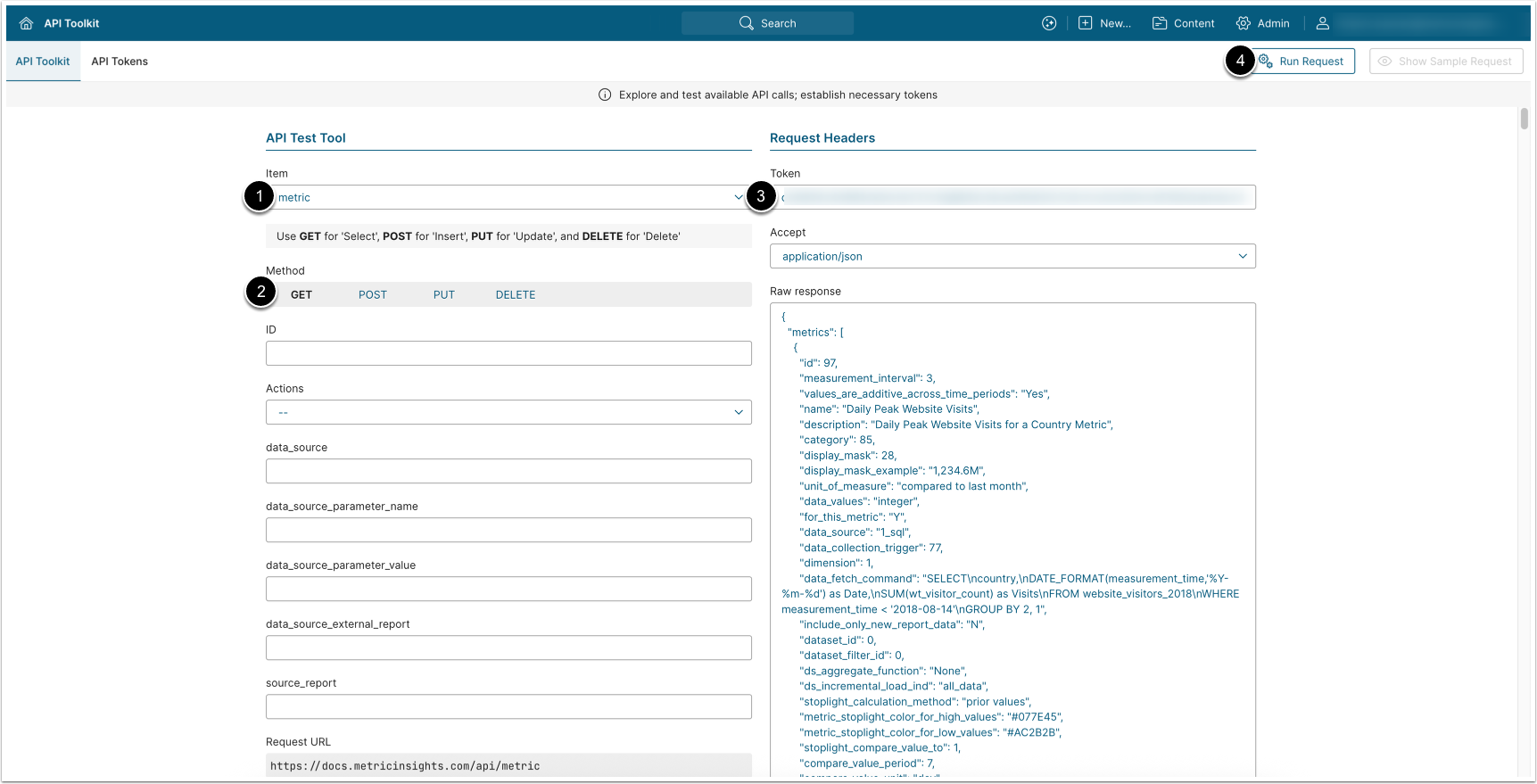The height and width of the screenshot is (784, 1537).
Task: Click the home icon in top bar
Action: coord(26,23)
